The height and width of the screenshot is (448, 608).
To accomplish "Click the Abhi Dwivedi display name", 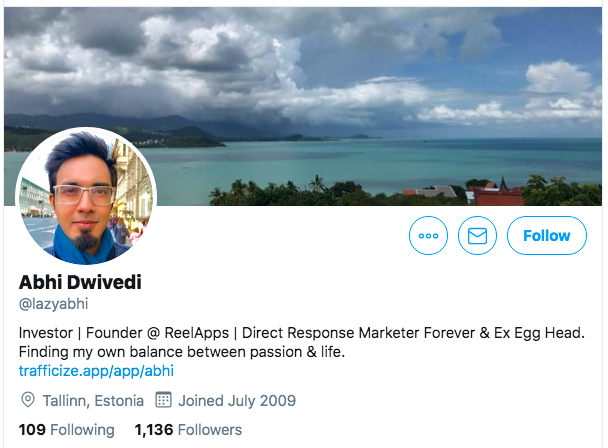I will click(80, 282).
